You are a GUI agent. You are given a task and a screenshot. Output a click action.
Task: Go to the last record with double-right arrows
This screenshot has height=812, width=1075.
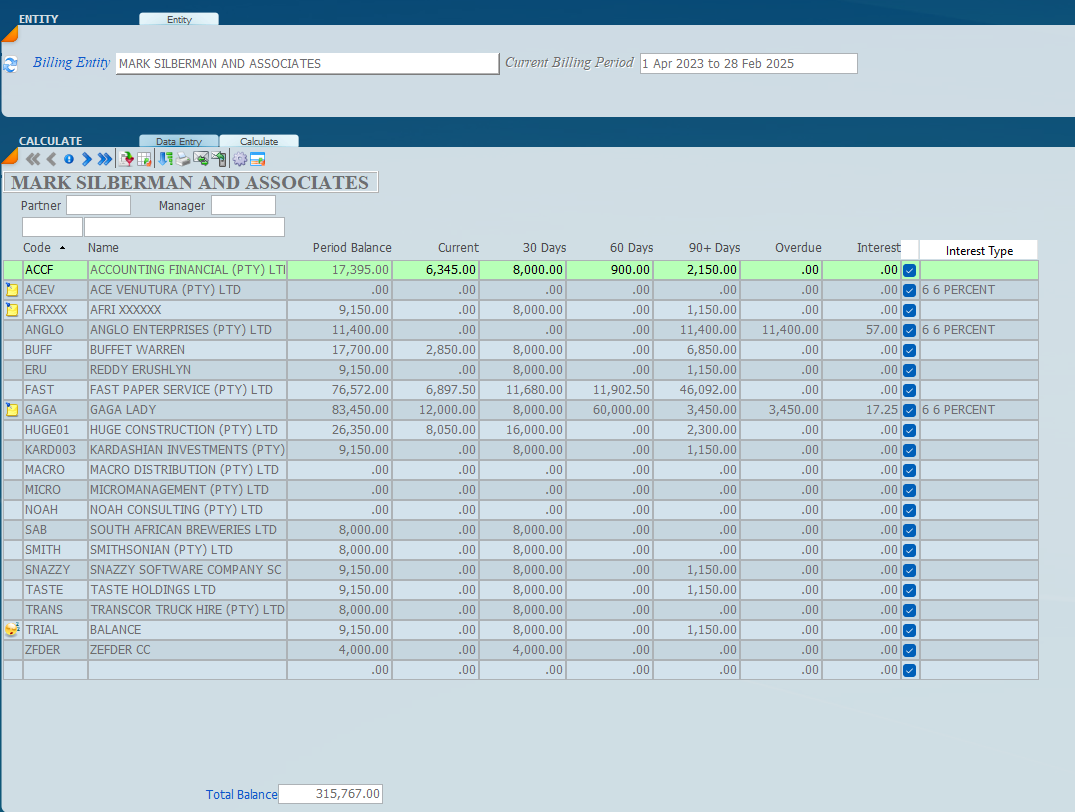(x=105, y=159)
